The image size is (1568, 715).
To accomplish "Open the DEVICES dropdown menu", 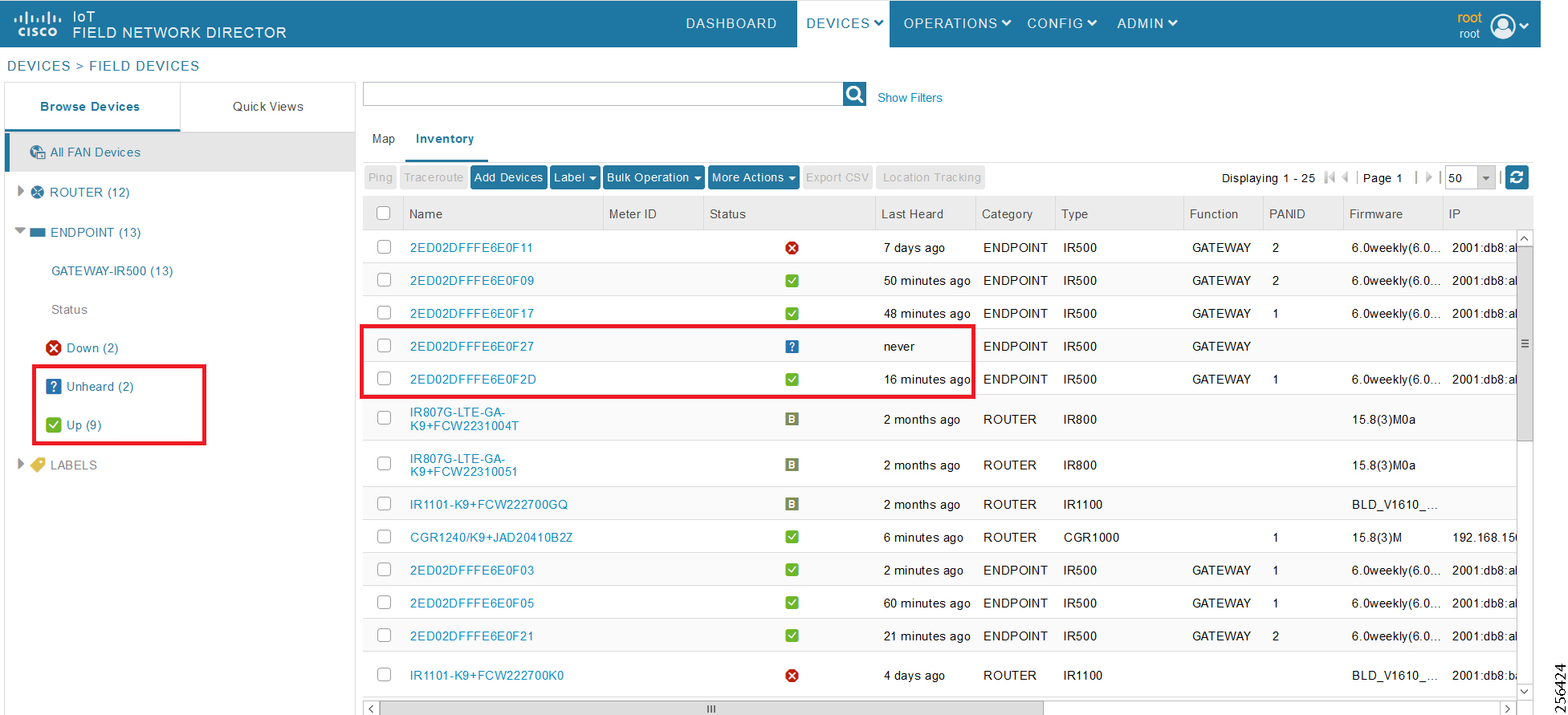I will pos(844,24).
